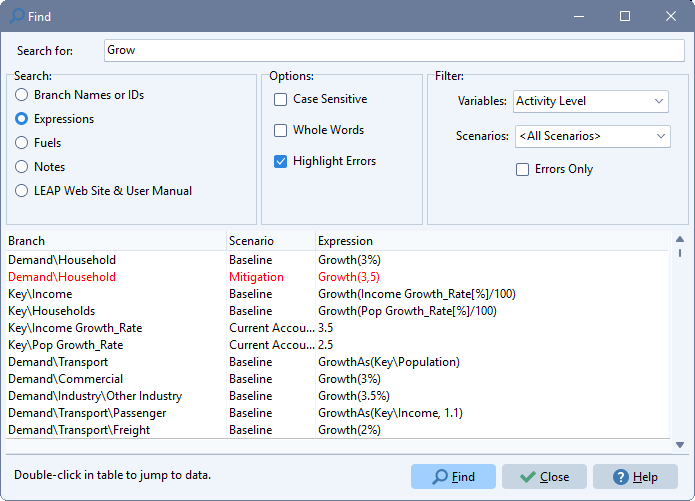Click the Search for text field
Screen dimensions: 695x501
tap(394, 51)
